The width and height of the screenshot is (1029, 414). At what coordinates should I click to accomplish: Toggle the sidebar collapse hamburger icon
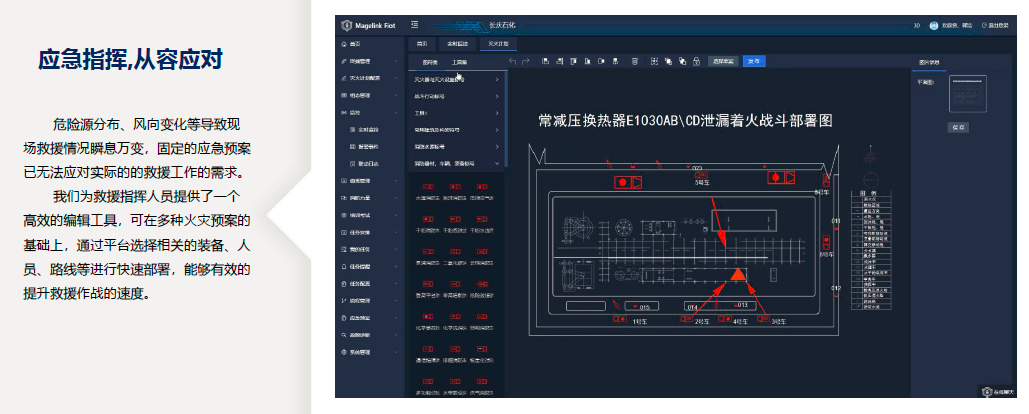coord(414,25)
